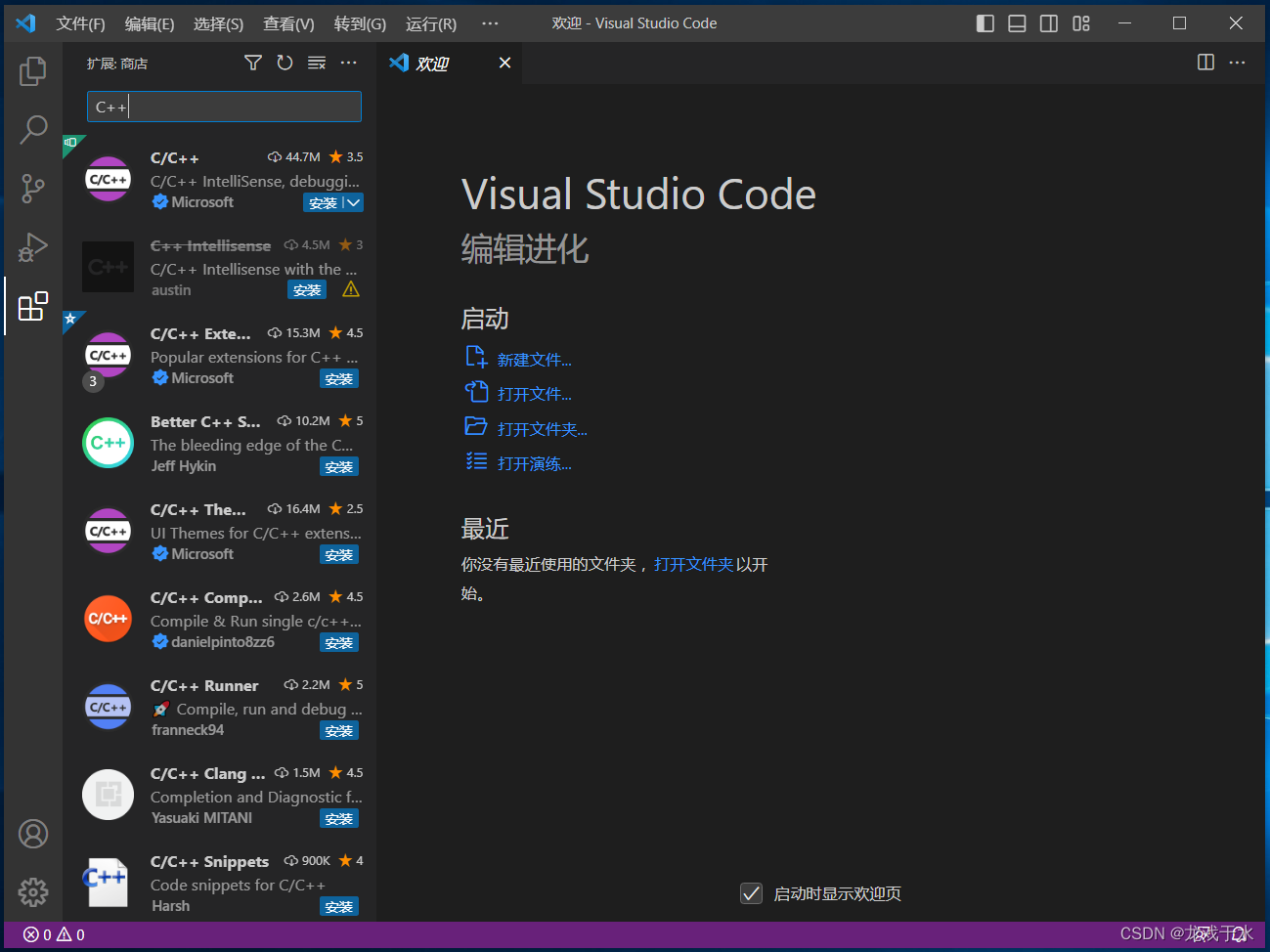Click the open folder icon under Start
This screenshot has width=1270, height=952.
coord(476,426)
